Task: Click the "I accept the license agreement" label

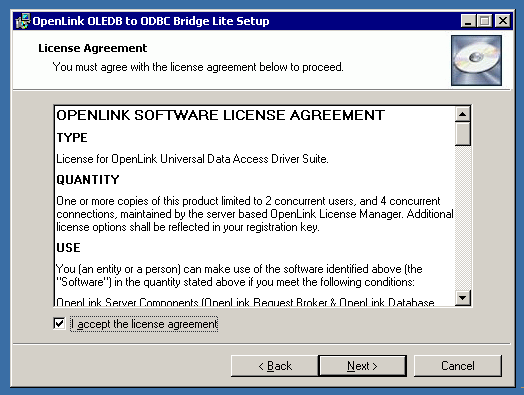Action: tap(144, 324)
